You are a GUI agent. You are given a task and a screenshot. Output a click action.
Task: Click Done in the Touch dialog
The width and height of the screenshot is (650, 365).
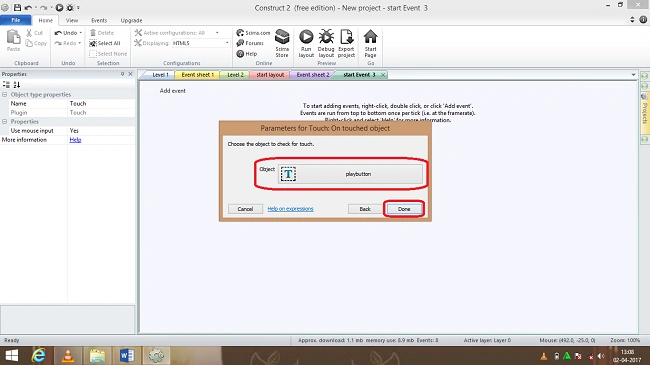click(x=404, y=209)
